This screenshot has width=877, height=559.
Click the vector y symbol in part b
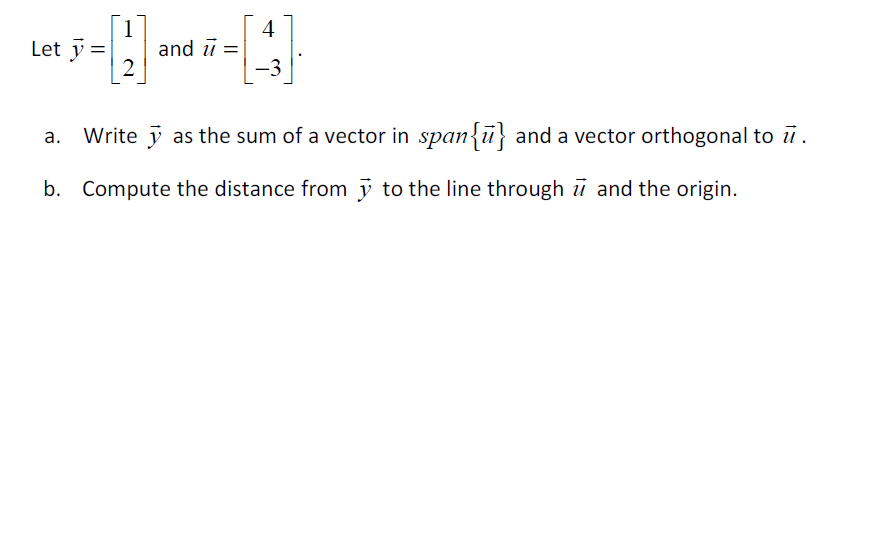coord(365,189)
